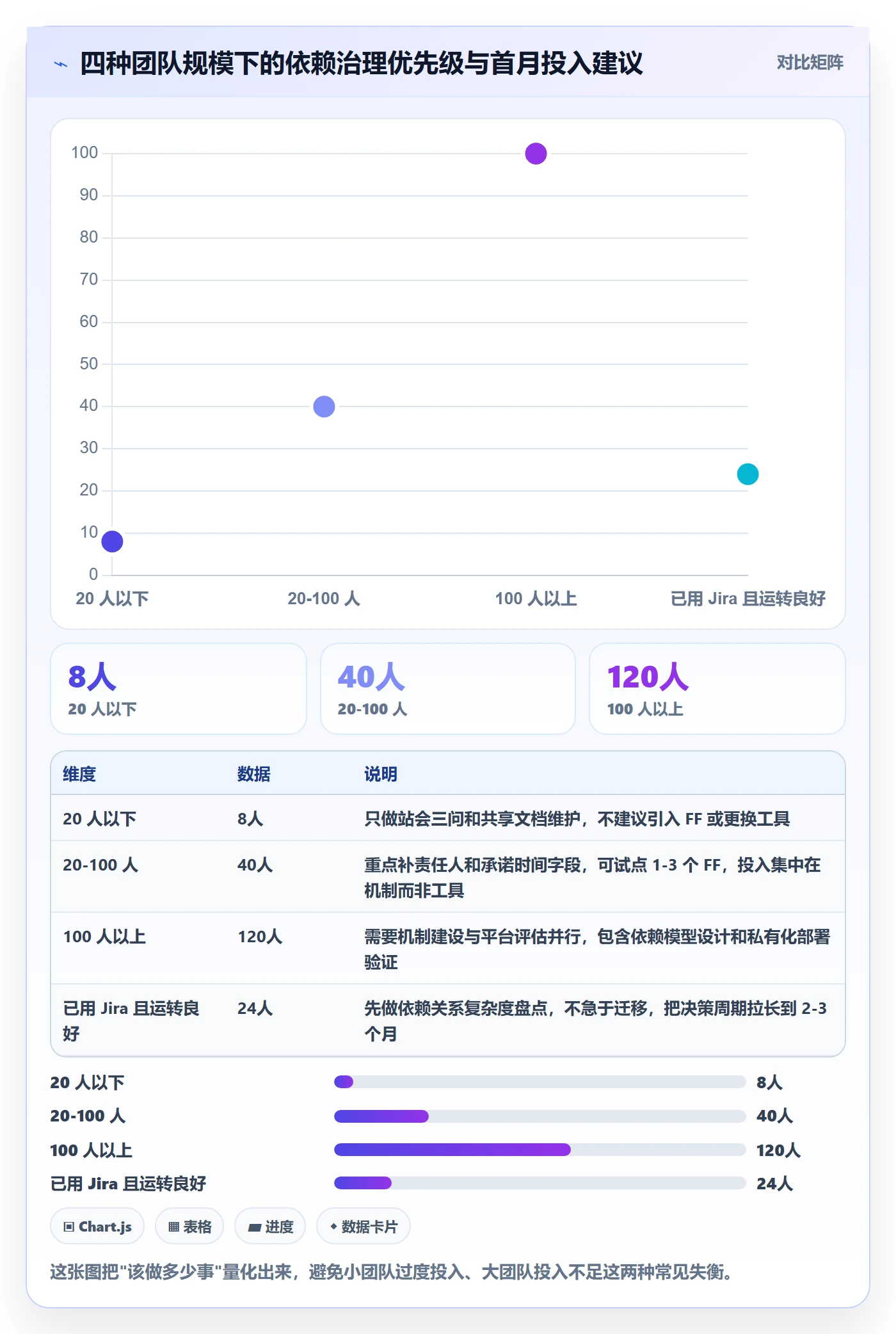
Task: Click the 20 人以下 progress bar
Action: [540, 1082]
